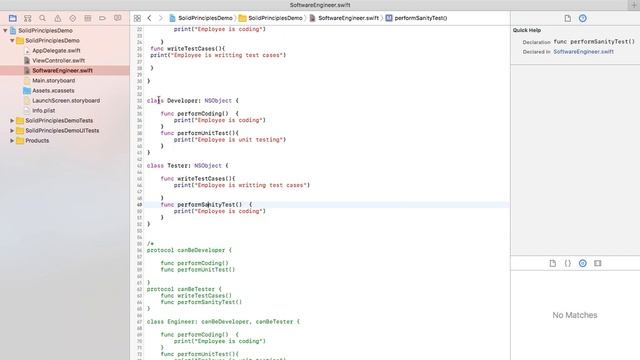Open the Test navigator
Image resolution: width=640 pixels, height=360 pixels.
click(73, 18)
